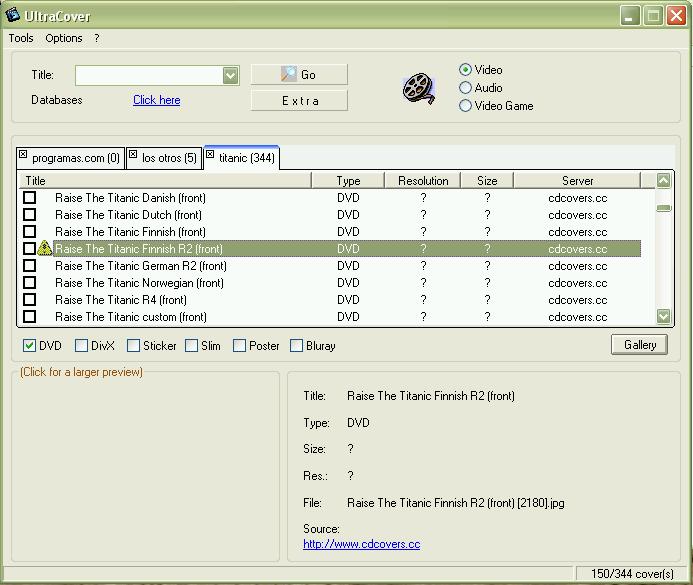Open the Options menu
Image resolution: width=693 pixels, height=585 pixels.
click(x=64, y=38)
